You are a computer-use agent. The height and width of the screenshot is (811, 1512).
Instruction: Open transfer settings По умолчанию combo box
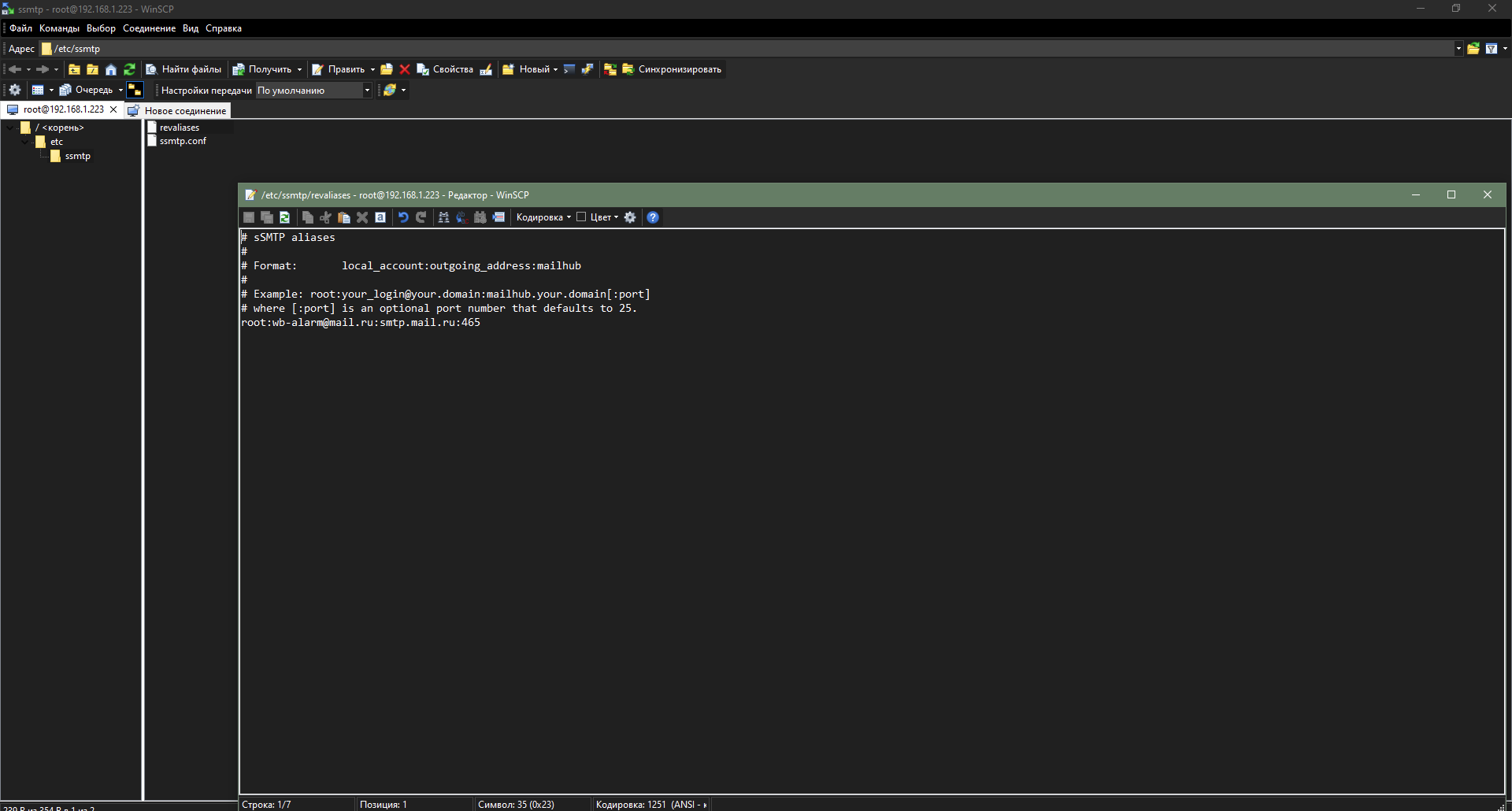[x=313, y=91]
